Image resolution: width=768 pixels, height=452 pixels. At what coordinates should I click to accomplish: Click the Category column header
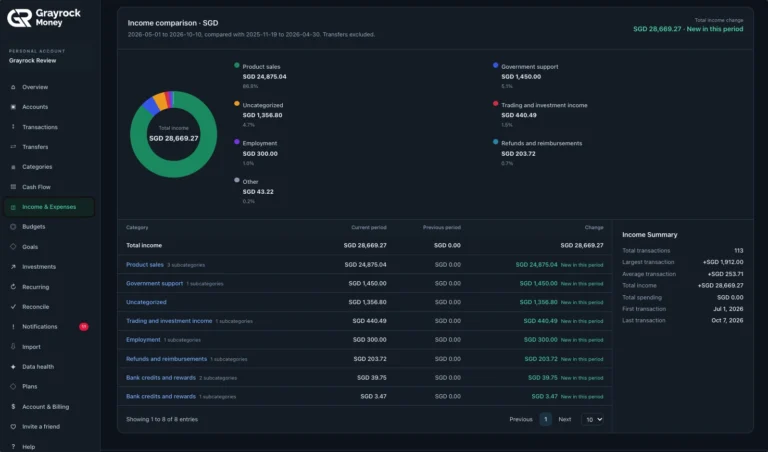pyautogui.click(x=137, y=227)
